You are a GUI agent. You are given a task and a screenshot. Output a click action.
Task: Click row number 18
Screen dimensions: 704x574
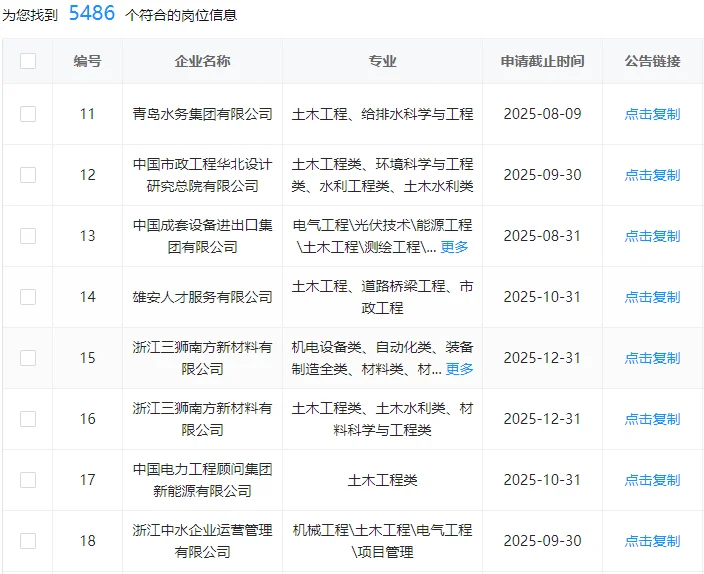(88, 542)
